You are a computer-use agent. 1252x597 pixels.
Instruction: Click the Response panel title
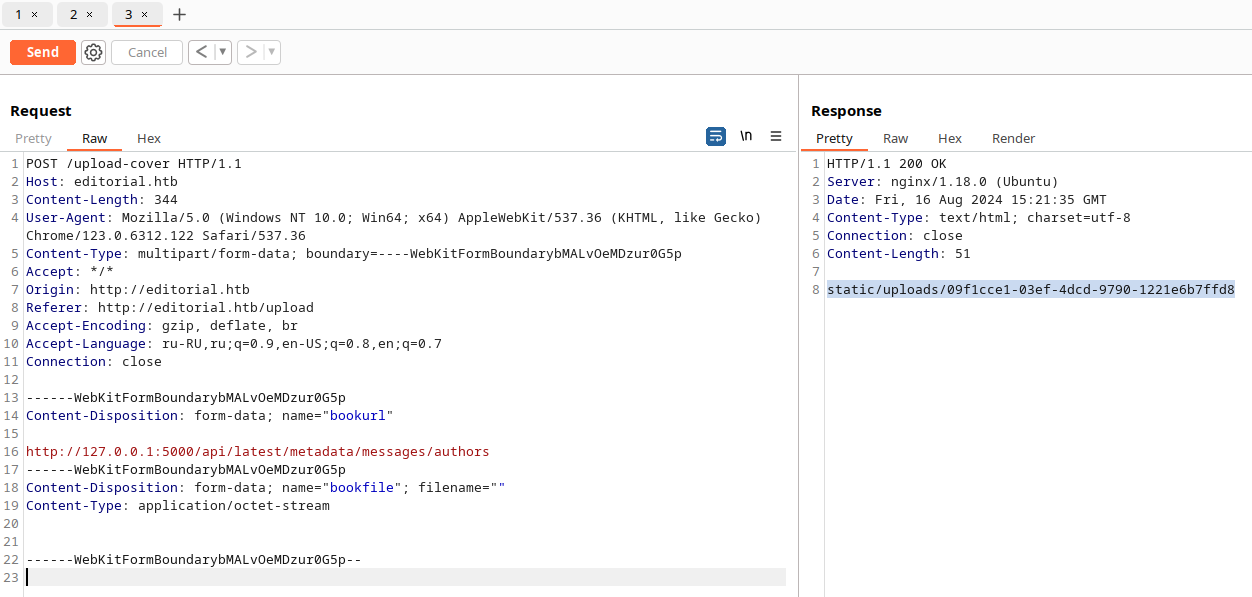(846, 110)
